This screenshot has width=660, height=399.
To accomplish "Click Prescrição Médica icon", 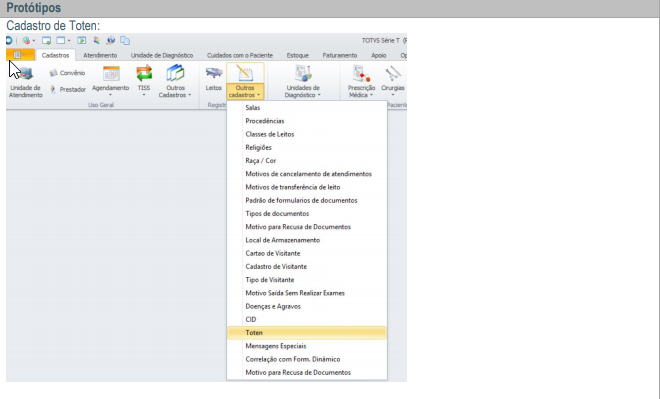I will pos(361,74).
